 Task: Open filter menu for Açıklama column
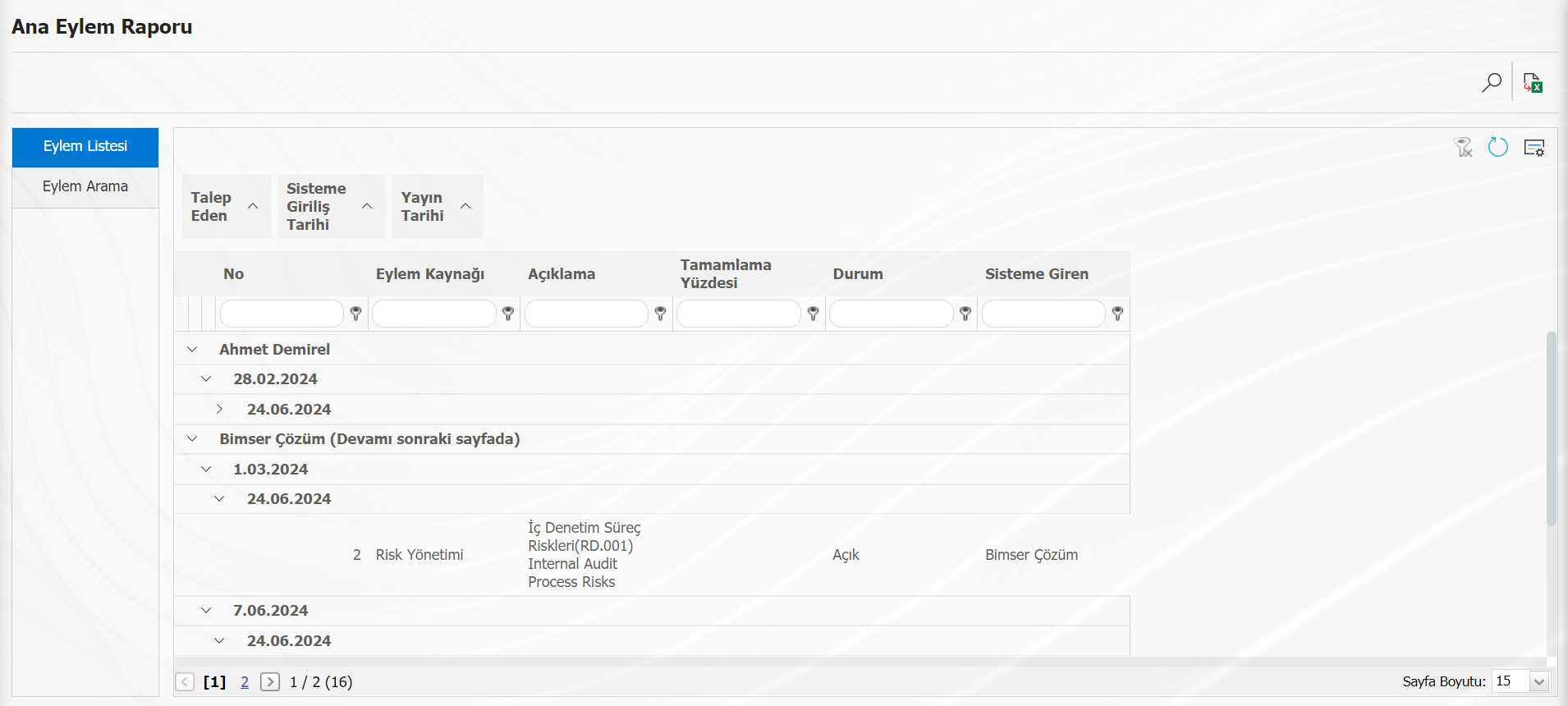coord(661,314)
